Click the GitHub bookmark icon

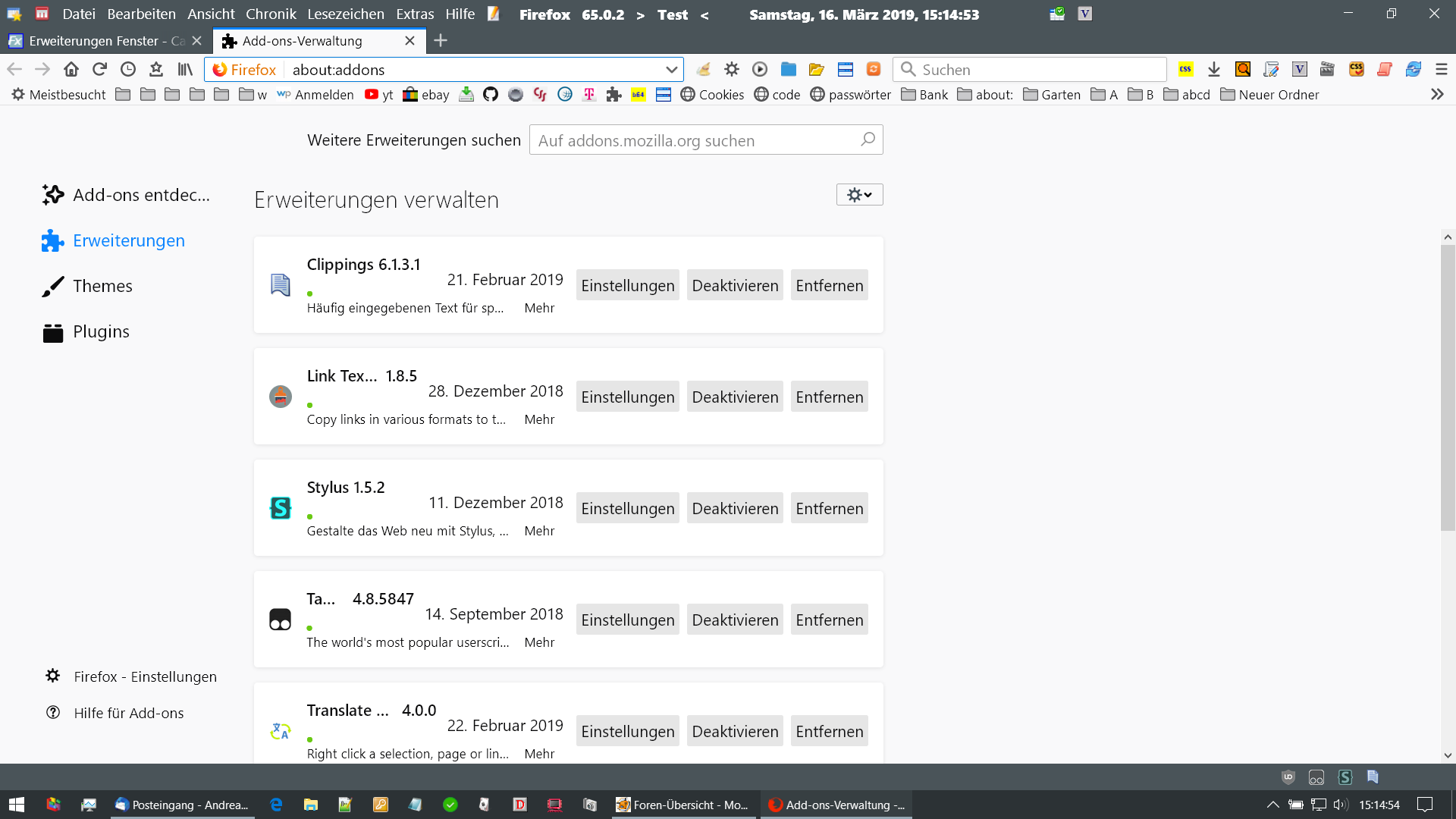coord(491,94)
